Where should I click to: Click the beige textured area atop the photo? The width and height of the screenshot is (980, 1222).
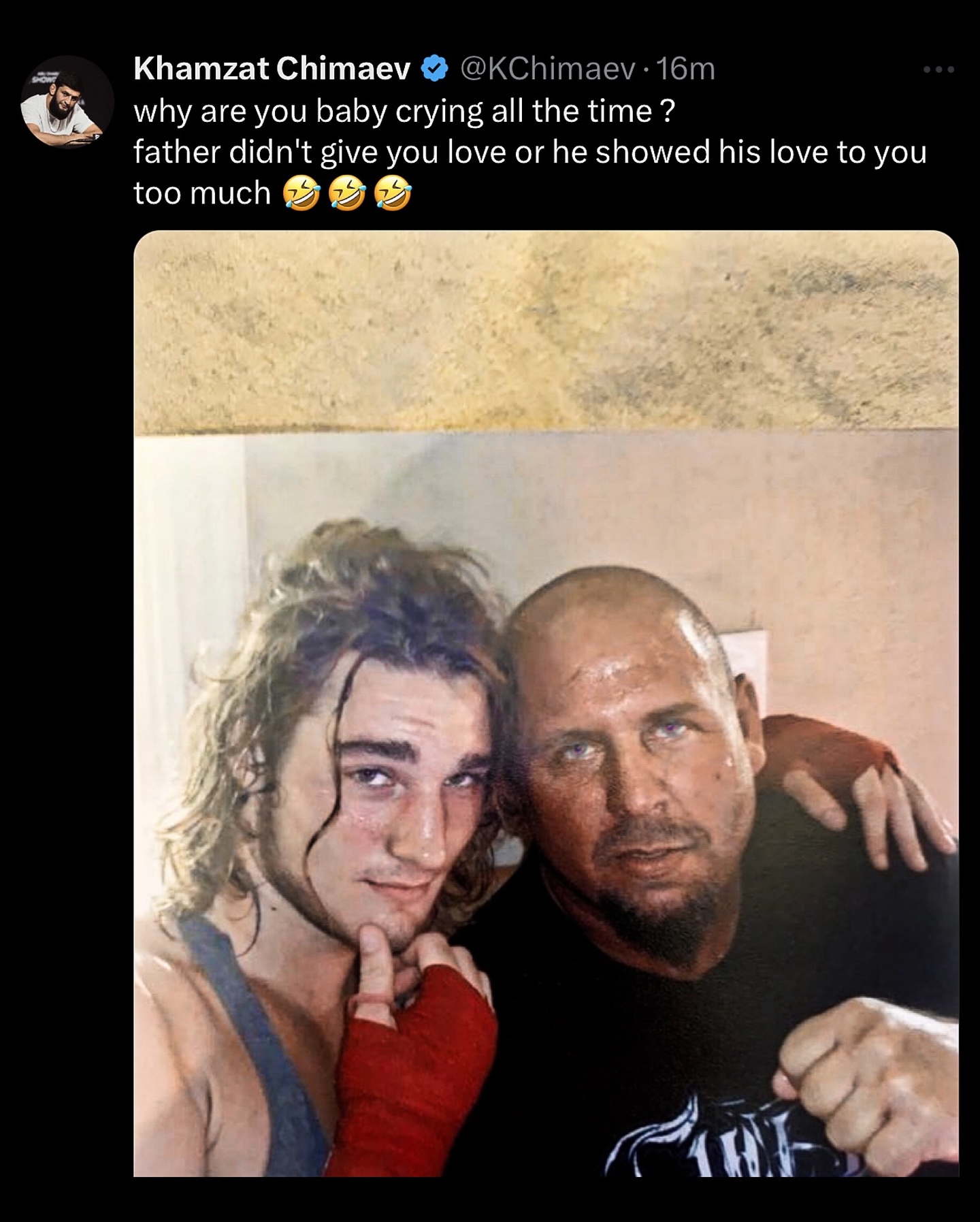(546, 330)
